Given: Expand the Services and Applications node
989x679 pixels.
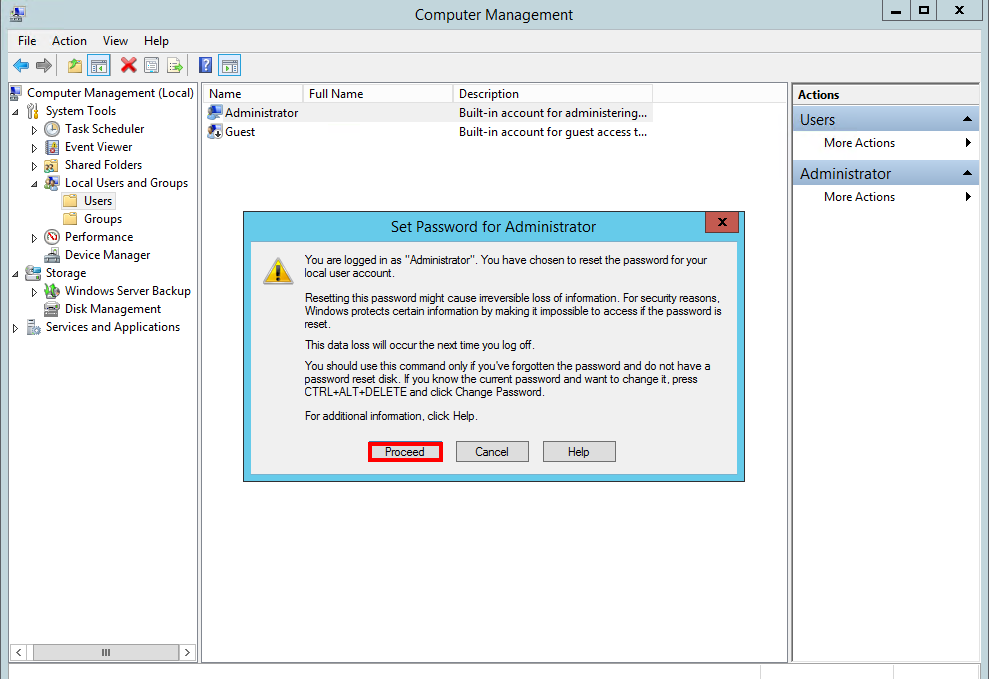Looking at the screenshot, I should tap(15, 328).
